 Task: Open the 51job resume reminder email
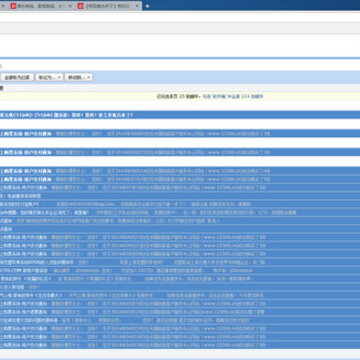click(180, 212)
